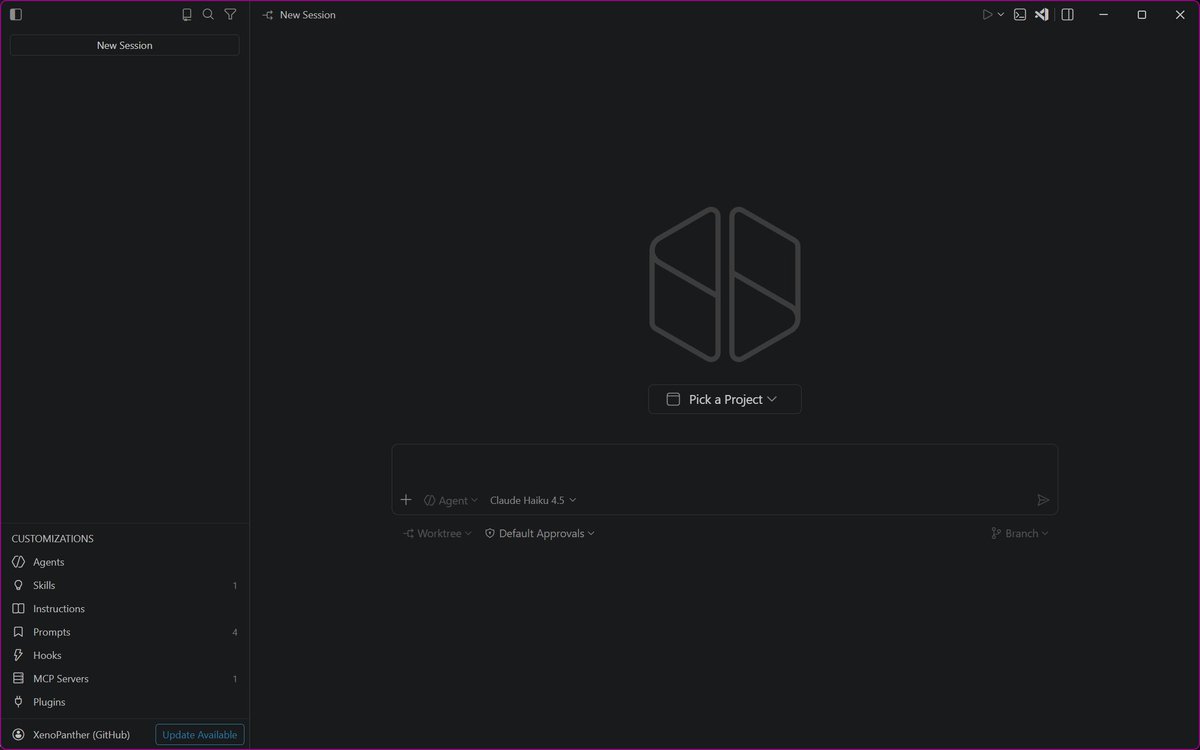Toggle the primary sidebar icon

(x=15, y=15)
